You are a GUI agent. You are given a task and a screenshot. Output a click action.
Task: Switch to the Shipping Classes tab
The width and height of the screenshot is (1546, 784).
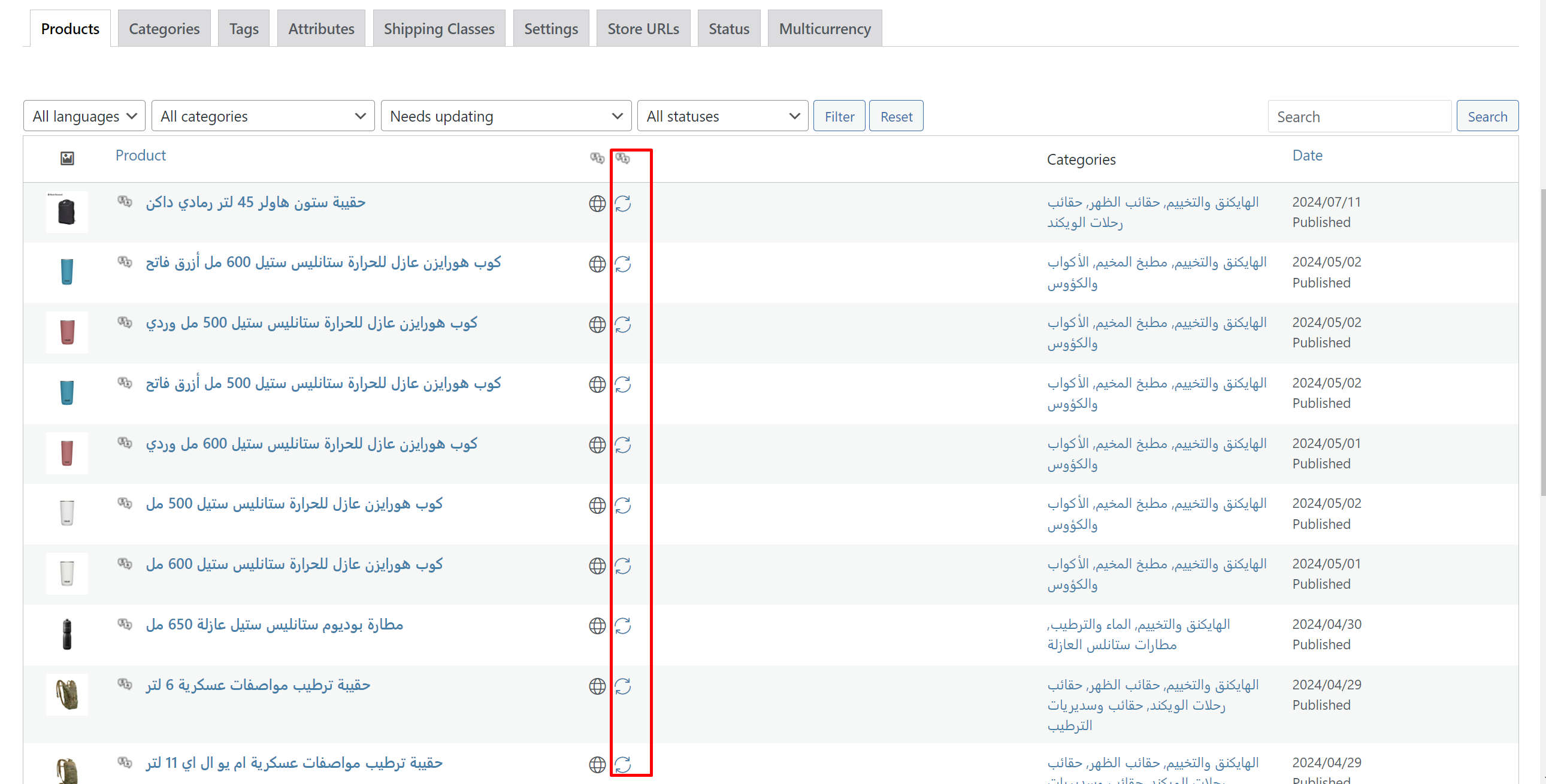[438, 29]
